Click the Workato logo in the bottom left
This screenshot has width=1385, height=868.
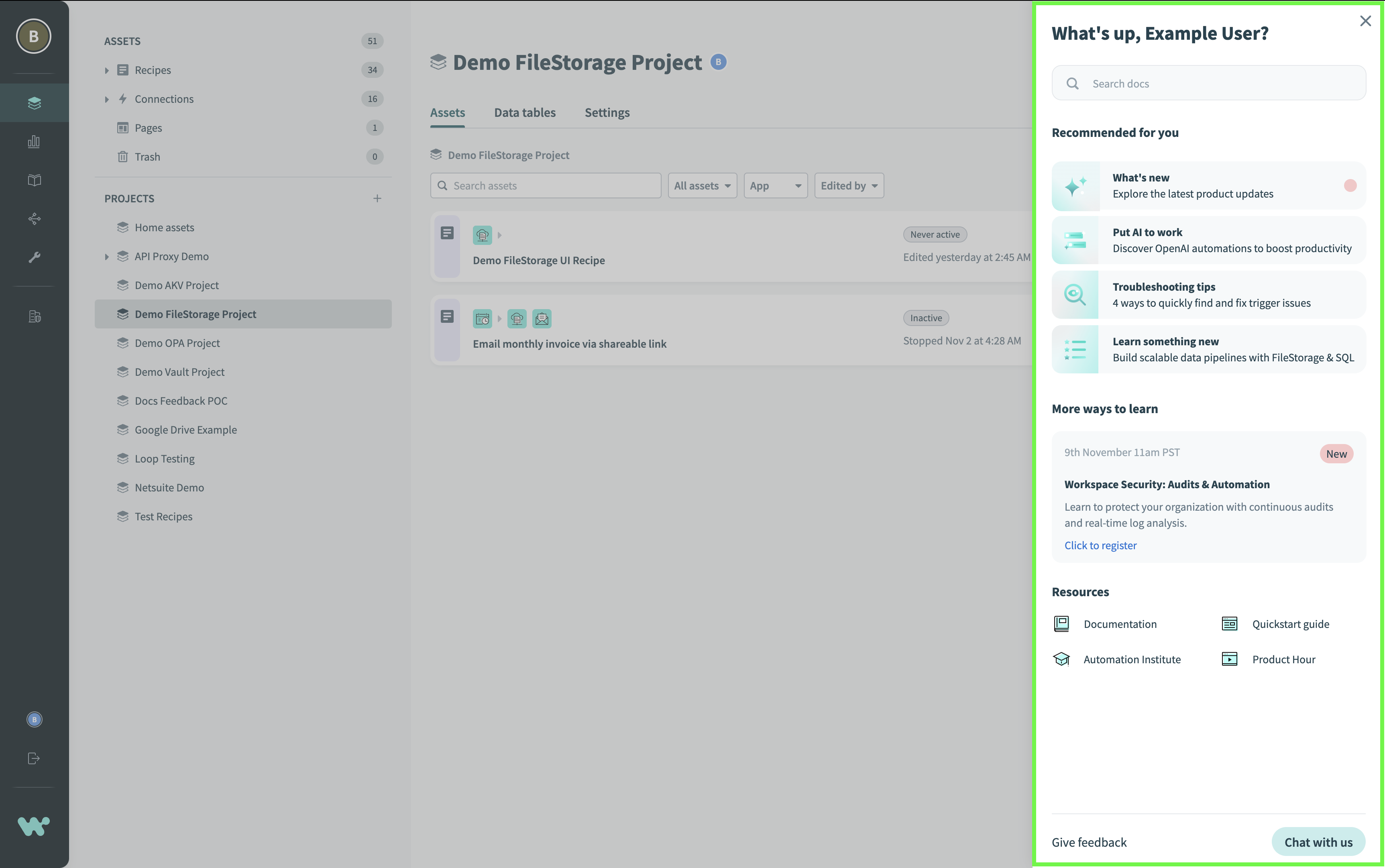[33, 826]
